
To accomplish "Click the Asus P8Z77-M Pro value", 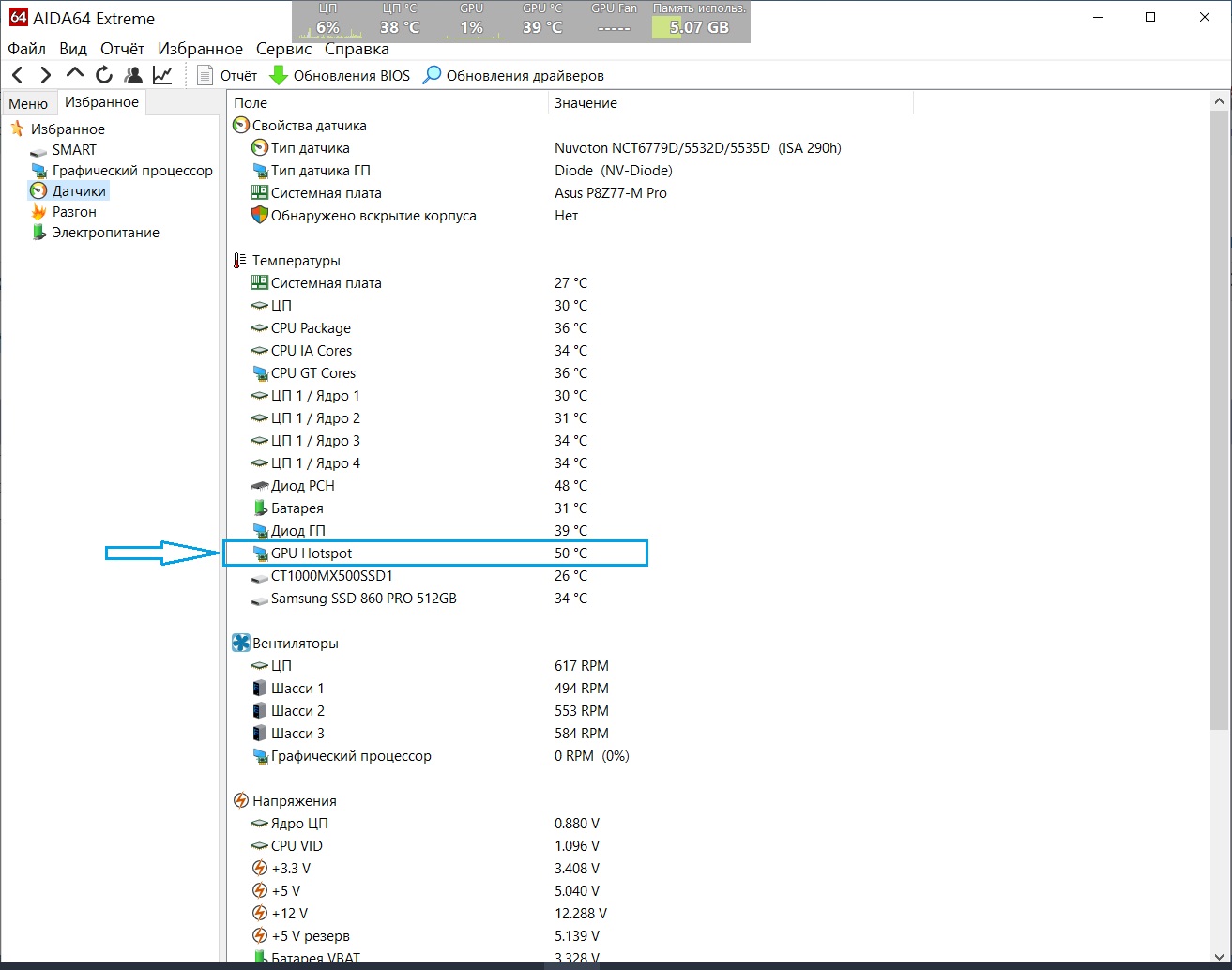I will [x=611, y=193].
